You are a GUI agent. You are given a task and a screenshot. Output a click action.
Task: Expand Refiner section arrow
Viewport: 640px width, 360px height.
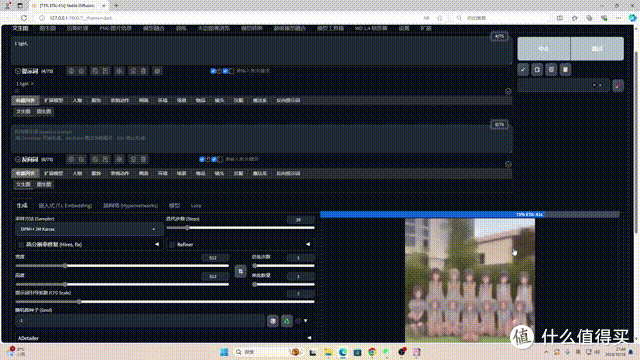(x=308, y=244)
